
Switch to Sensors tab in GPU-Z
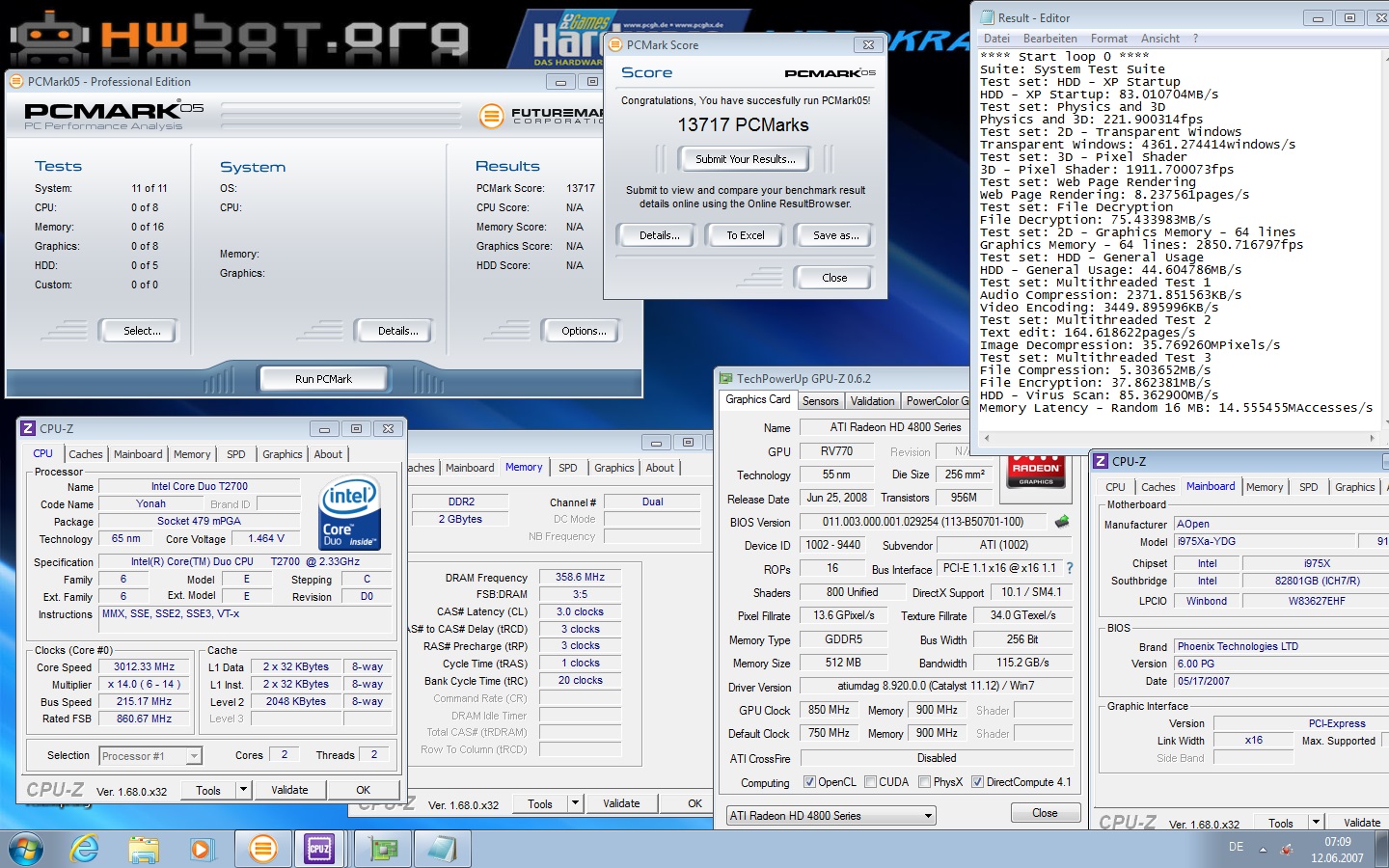(821, 401)
